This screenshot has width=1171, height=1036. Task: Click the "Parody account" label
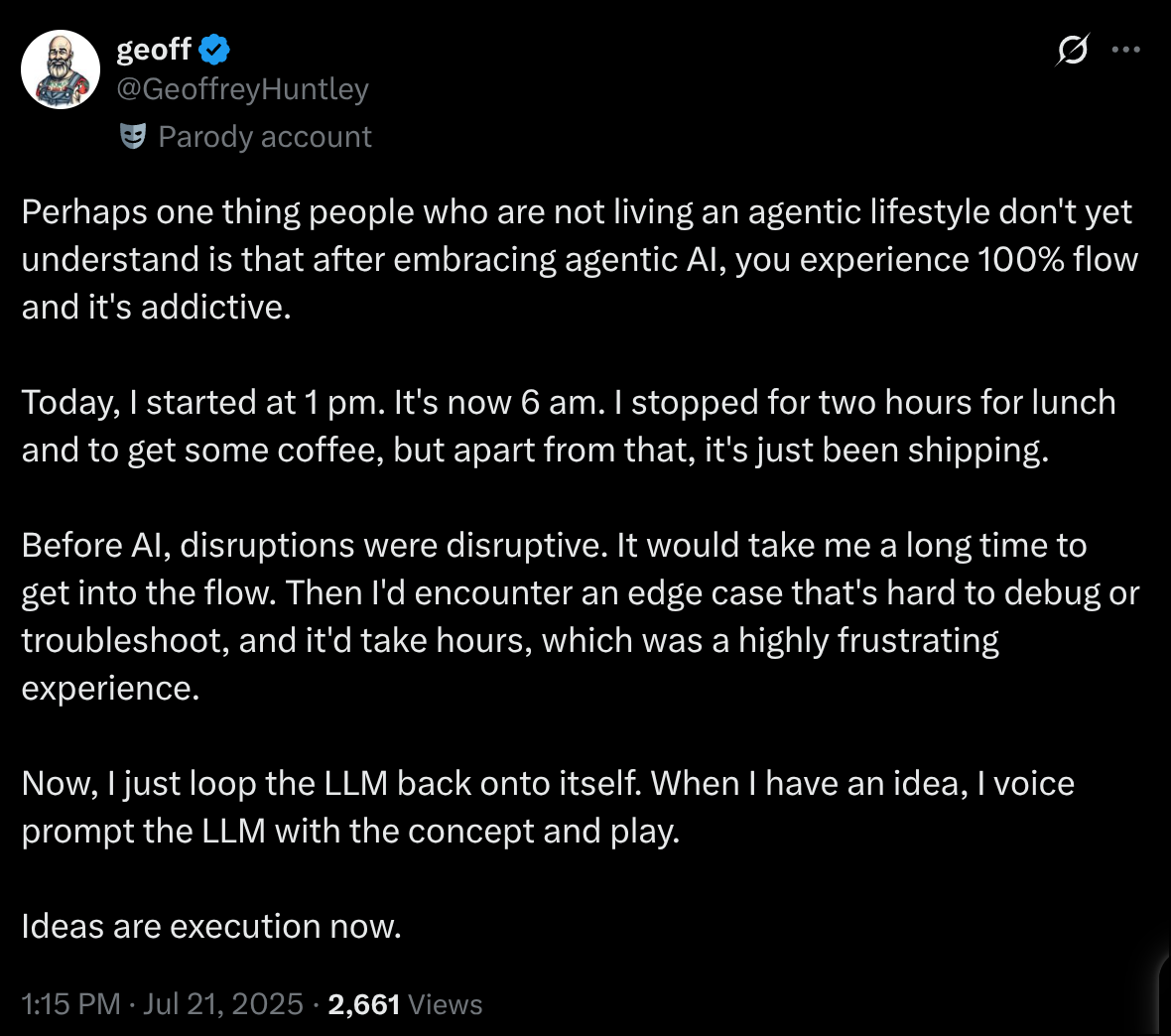(265, 136)
